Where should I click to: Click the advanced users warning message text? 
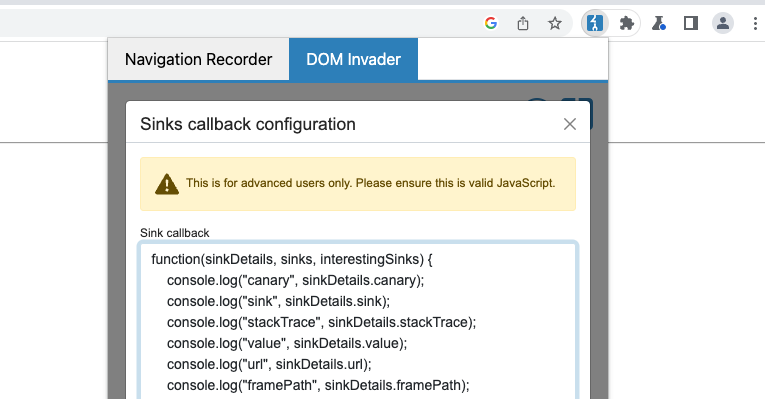pos(371,183)
